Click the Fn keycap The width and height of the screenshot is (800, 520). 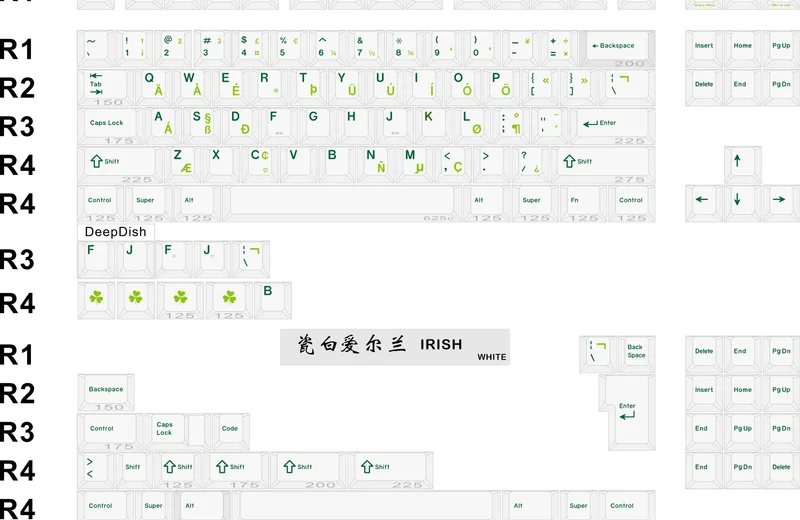pos(584,204)
